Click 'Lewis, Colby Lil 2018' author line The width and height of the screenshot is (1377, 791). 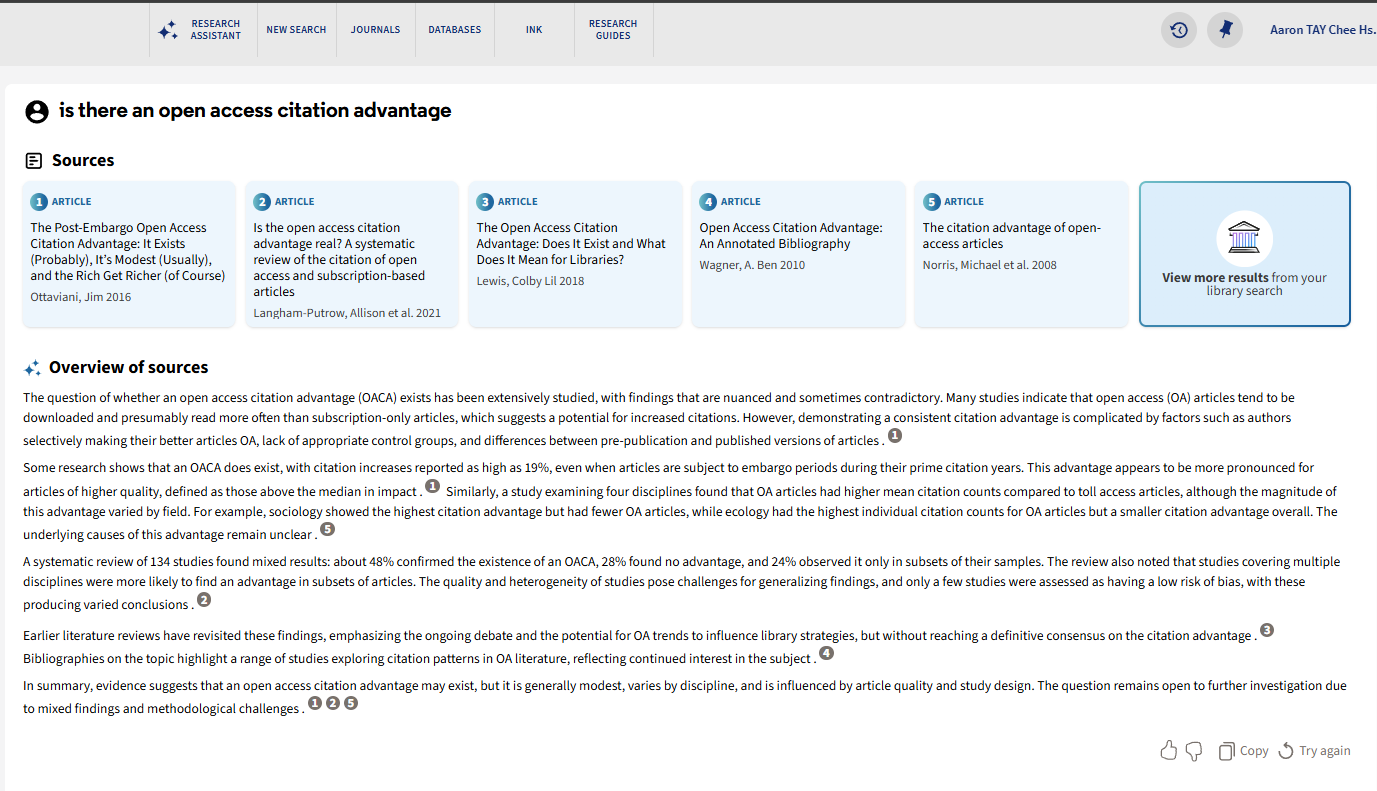tap(530, 281)
